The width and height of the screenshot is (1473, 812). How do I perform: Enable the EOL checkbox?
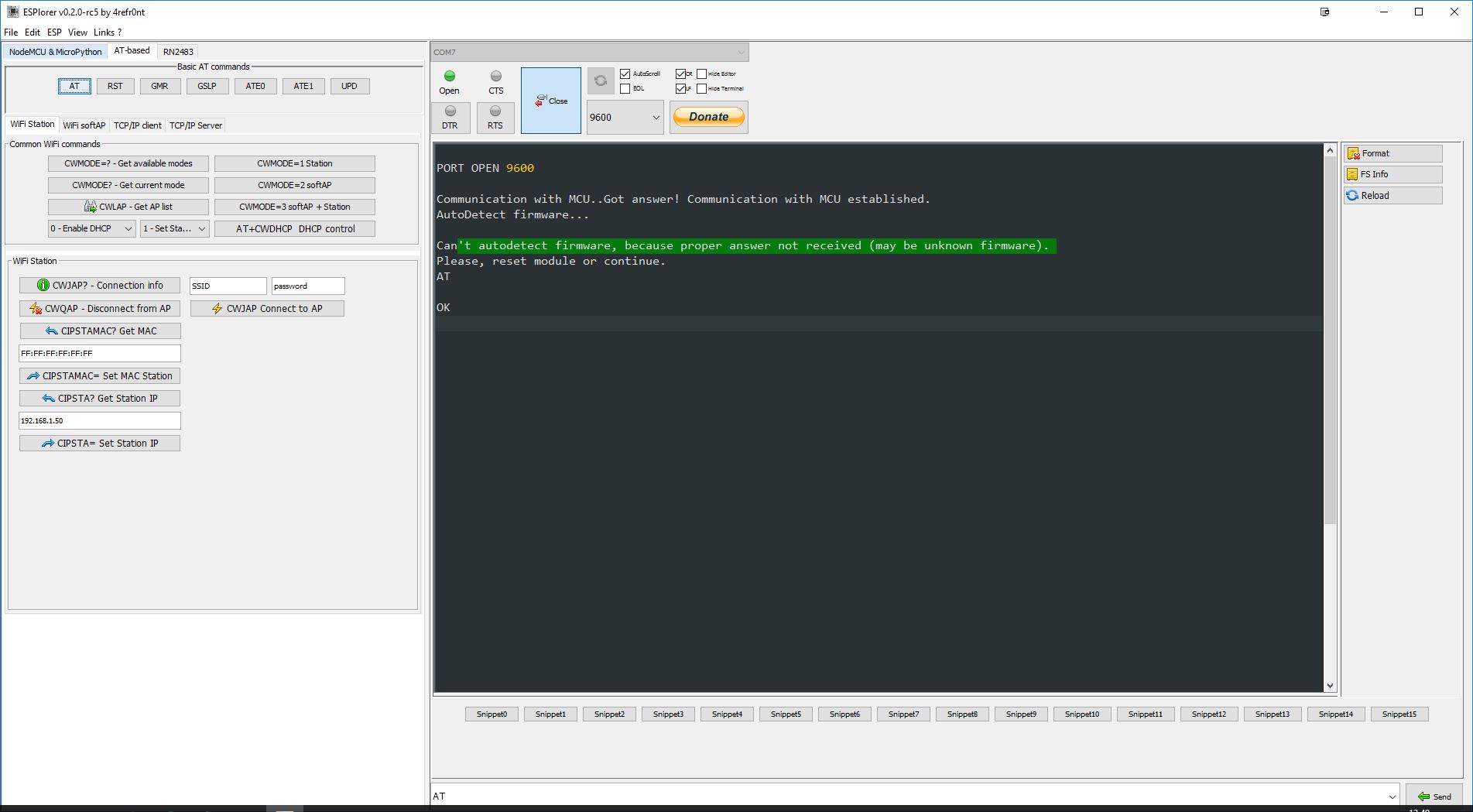pyautogui.click(x=625, y=88)
